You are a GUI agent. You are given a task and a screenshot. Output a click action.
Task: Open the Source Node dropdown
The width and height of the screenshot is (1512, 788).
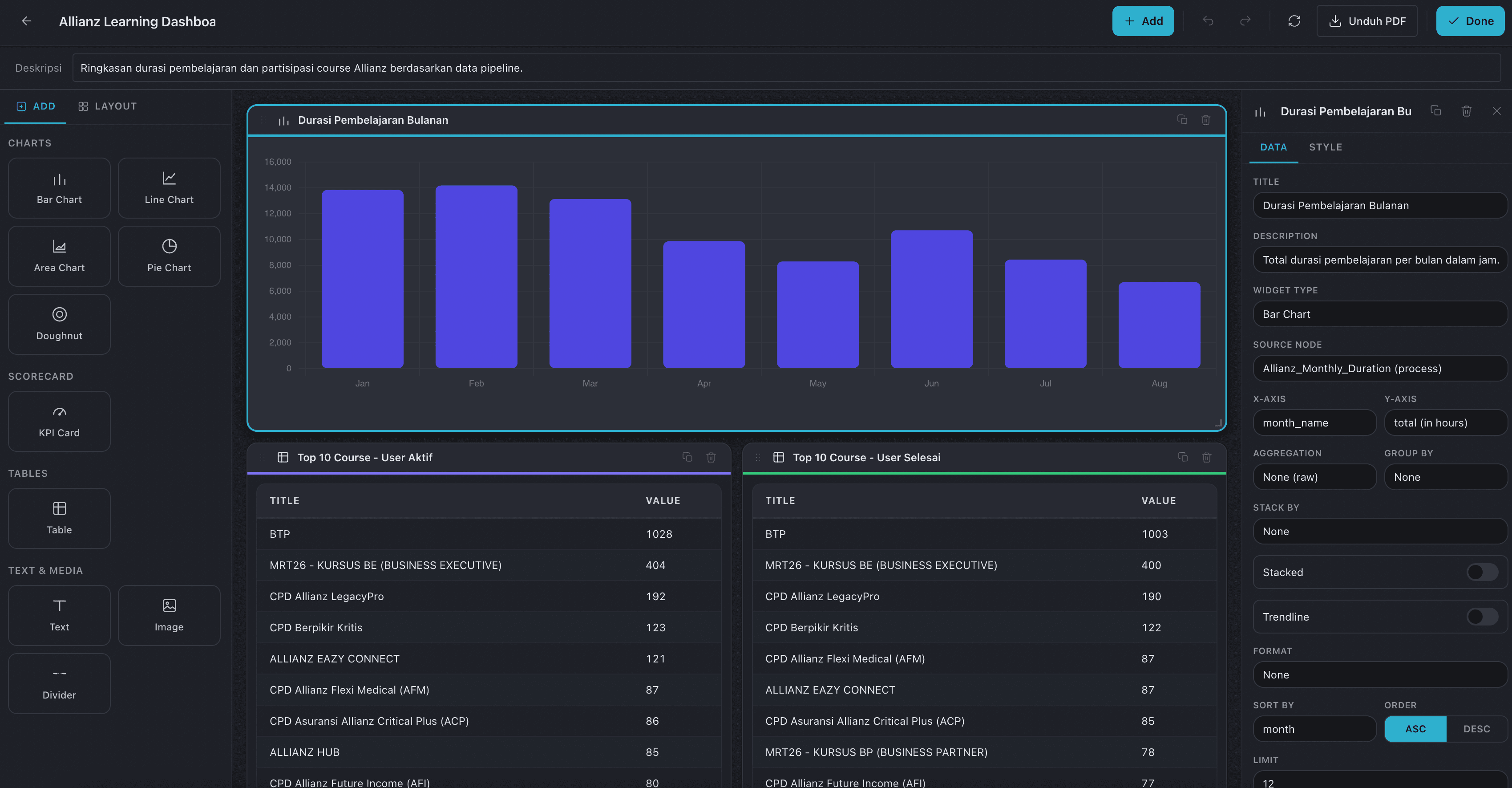[1380, 368]
